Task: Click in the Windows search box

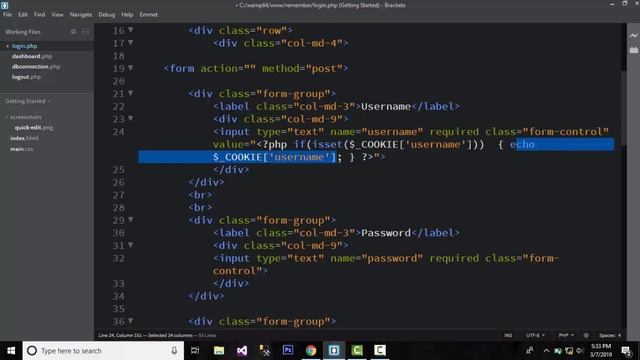Action: pos(103,351)
